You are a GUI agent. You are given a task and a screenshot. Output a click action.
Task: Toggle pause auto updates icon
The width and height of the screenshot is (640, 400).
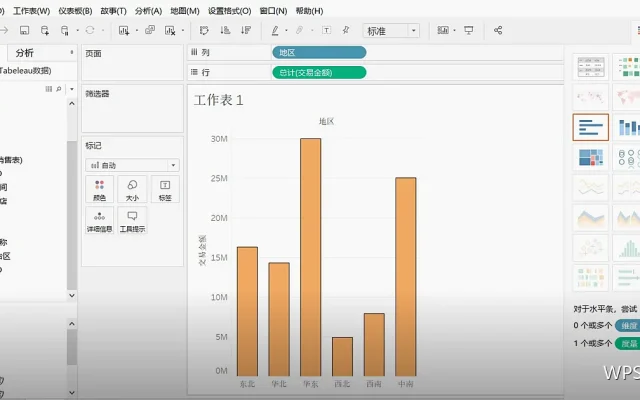tap(65, 30)
